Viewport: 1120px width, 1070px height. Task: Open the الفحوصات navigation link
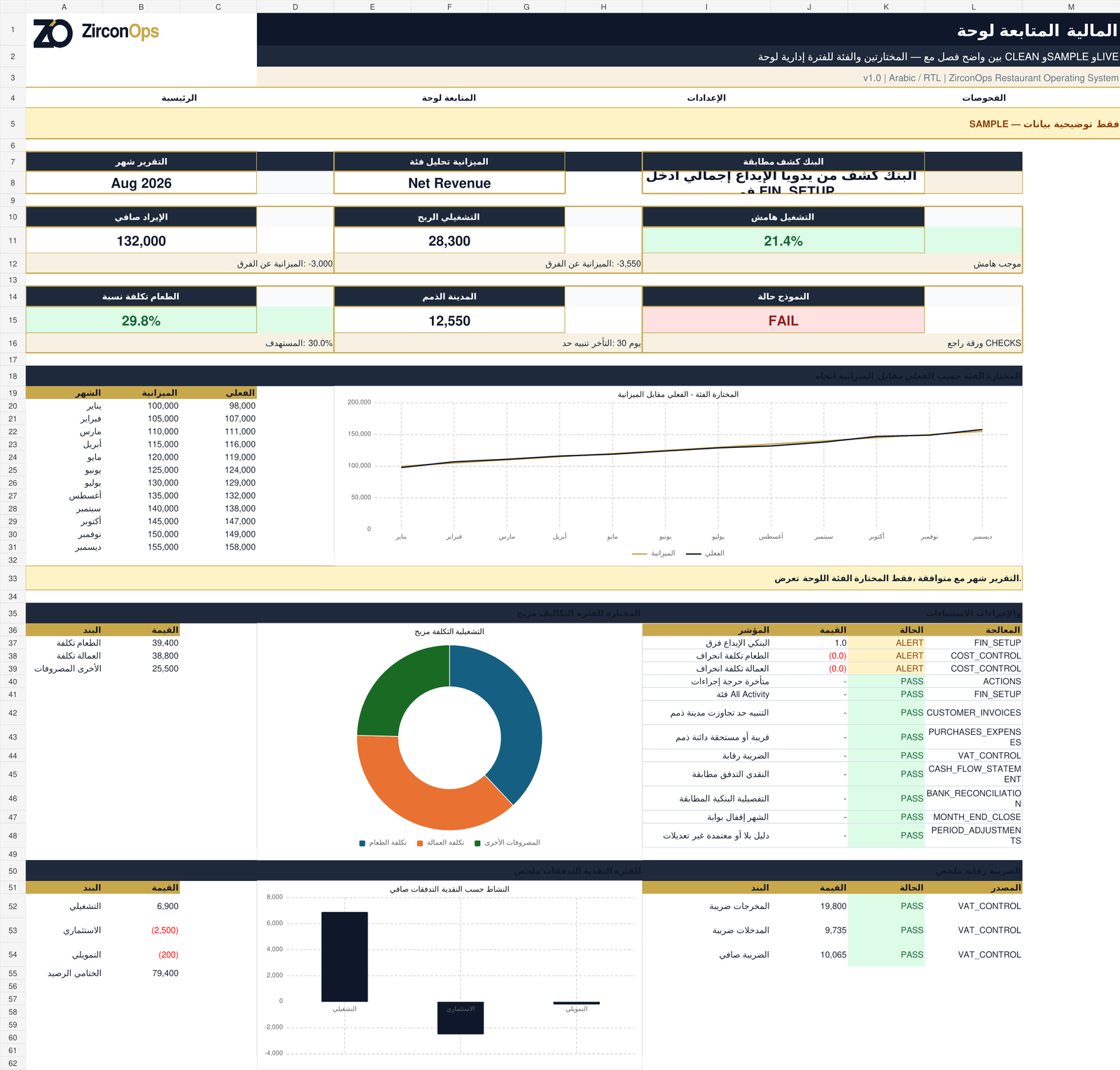984,98
